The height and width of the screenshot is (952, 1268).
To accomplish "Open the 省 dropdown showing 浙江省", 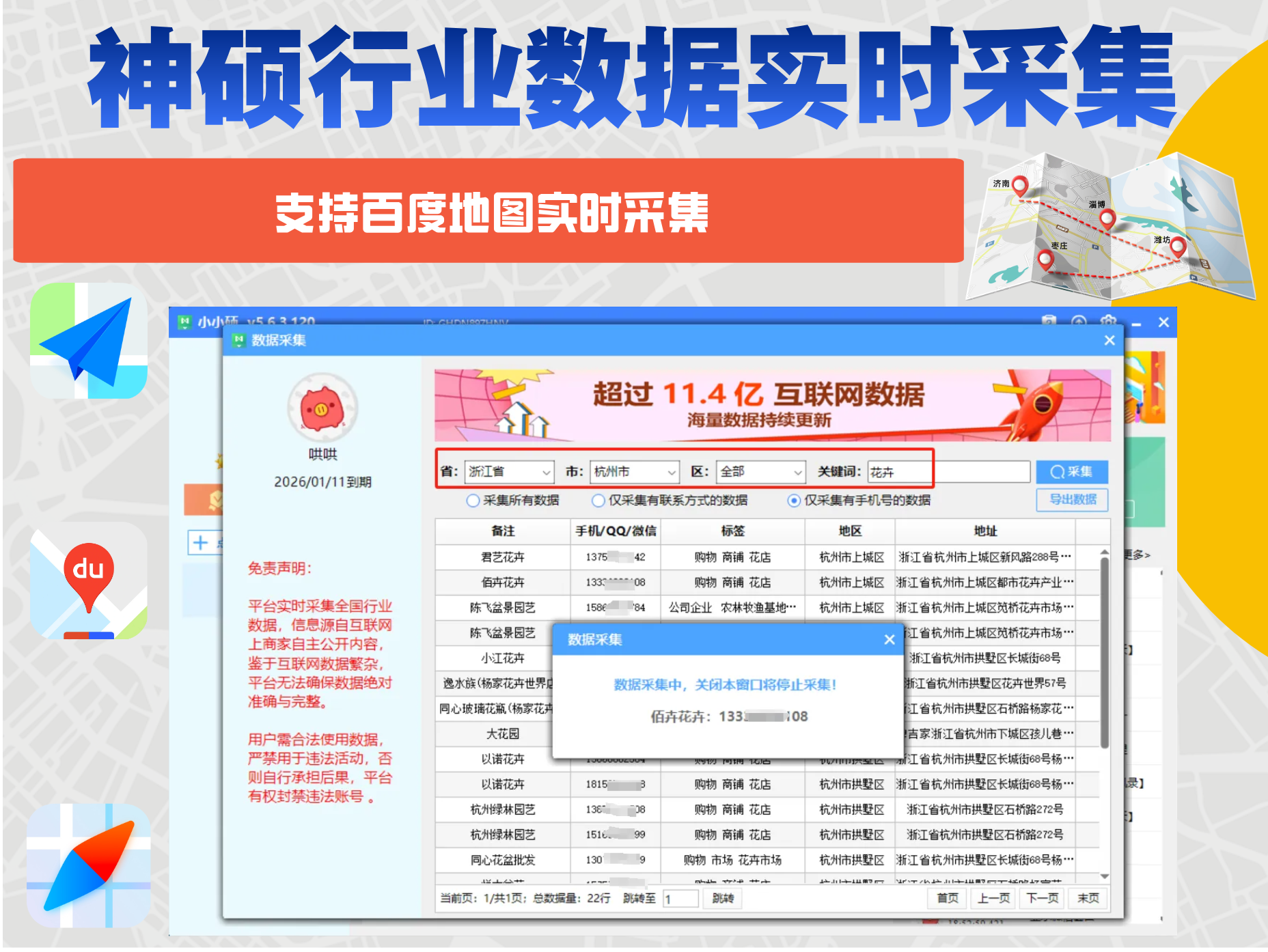I will click(510, 472).
